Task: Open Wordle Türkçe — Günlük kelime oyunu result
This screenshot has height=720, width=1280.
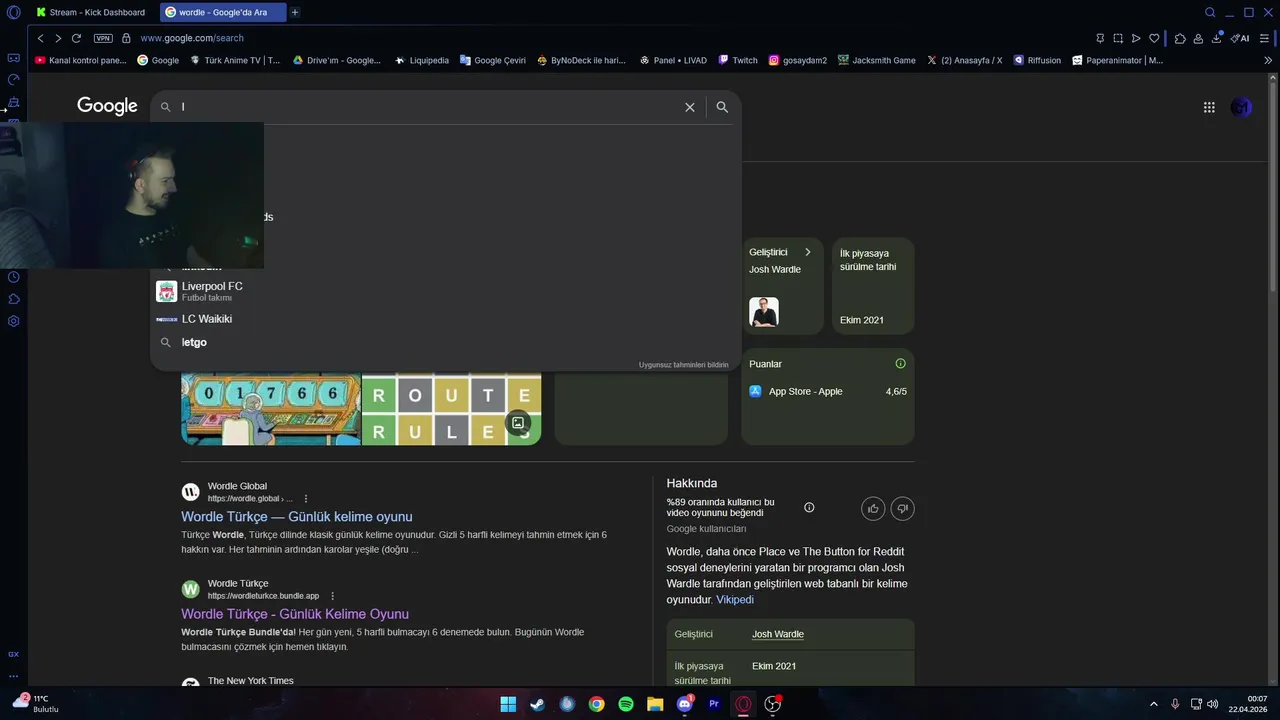Action: (297, 517)
